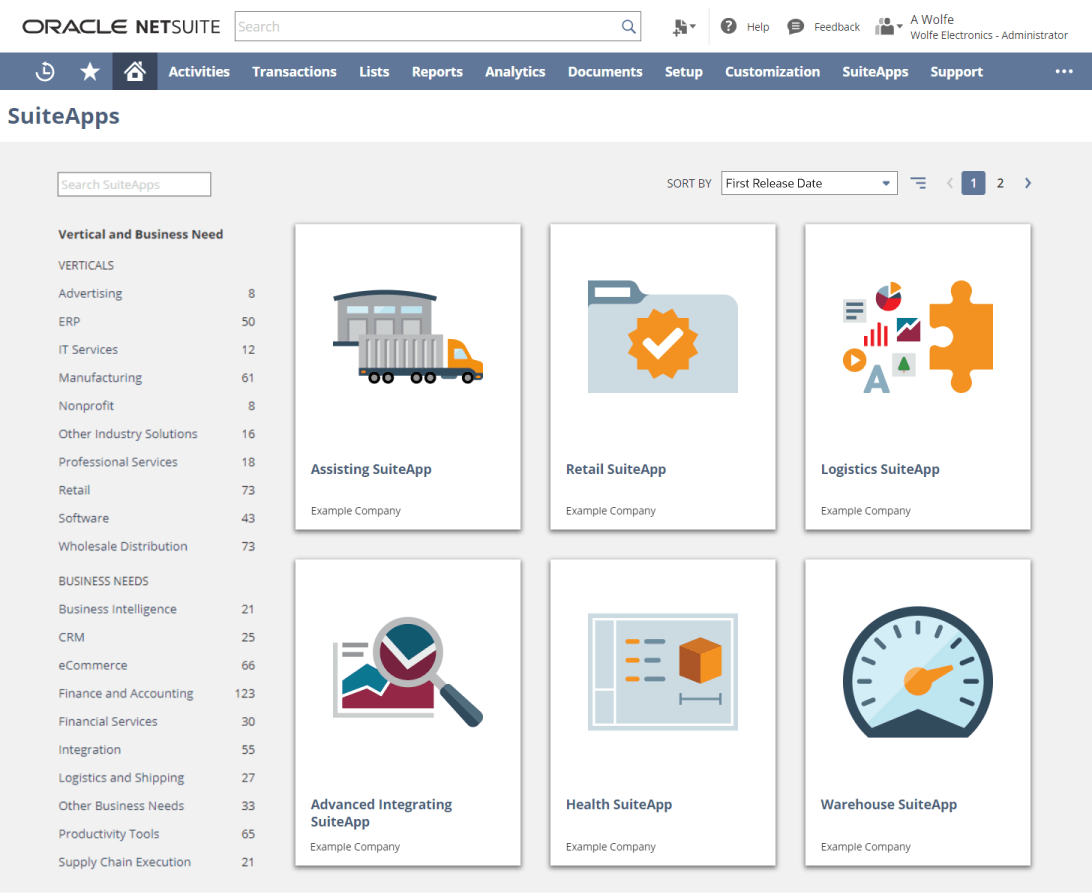This screenshot has height=893, width=1092.
Task: Open the Warehouse SuiteApp gauge image
Action: click(x=918, y=671)
